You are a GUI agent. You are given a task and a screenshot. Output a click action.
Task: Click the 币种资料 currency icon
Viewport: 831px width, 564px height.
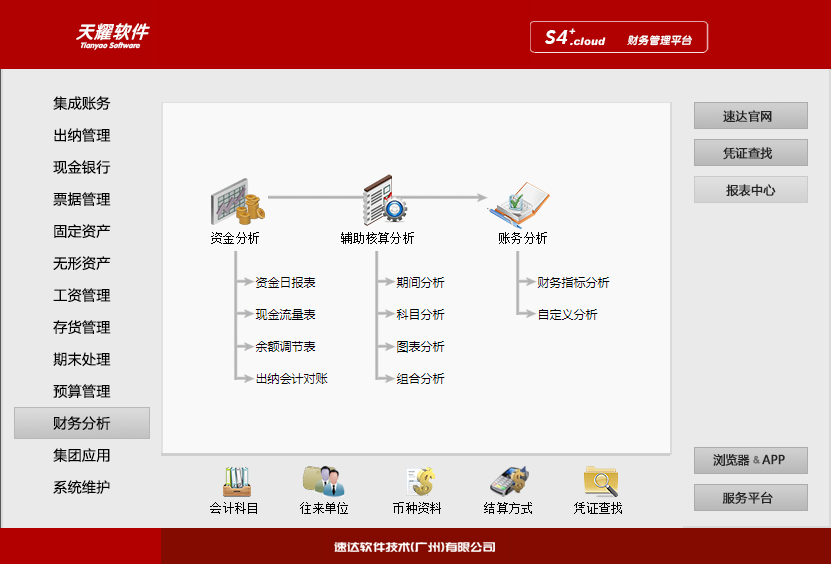(418, 481)
